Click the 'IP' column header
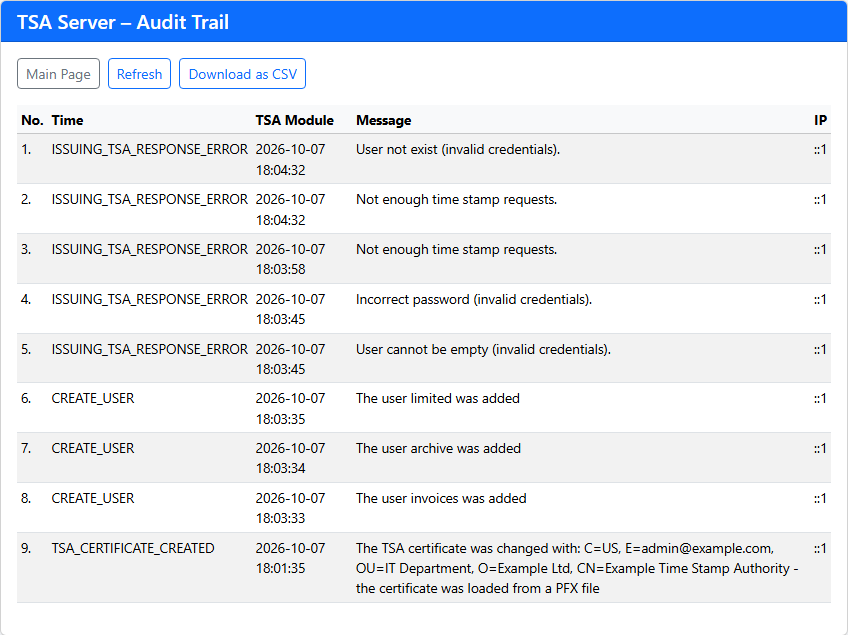The height and width of the screenshot is (635, 848). [x=820, y=120]
